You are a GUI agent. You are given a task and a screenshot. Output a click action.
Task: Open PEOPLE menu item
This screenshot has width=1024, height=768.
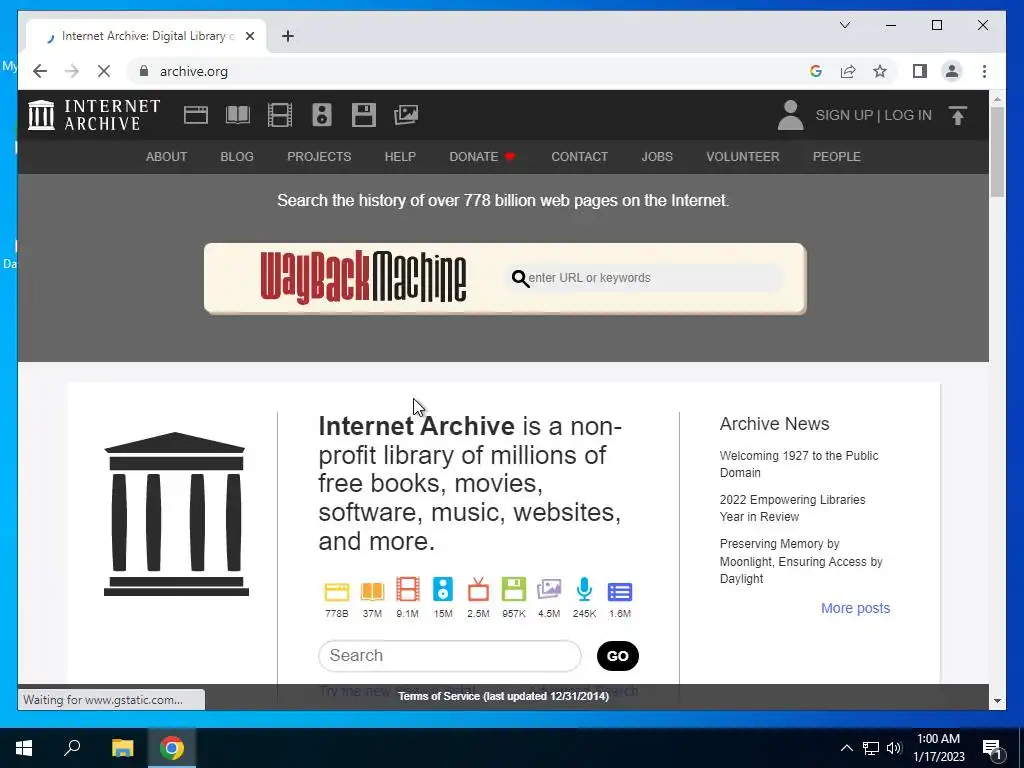tap(837, 157)
